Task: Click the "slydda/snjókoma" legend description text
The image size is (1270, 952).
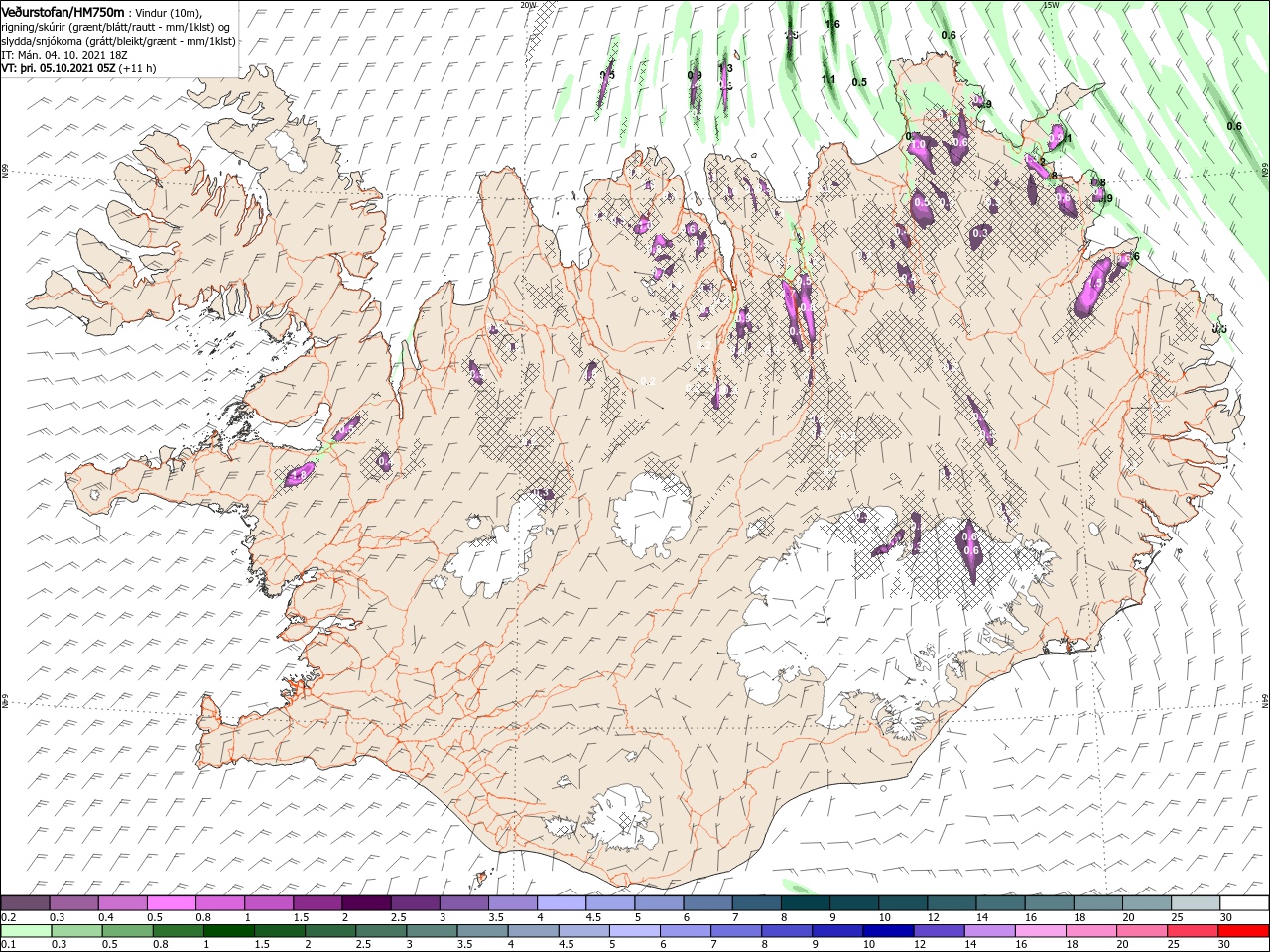Action: pos(41,41)
